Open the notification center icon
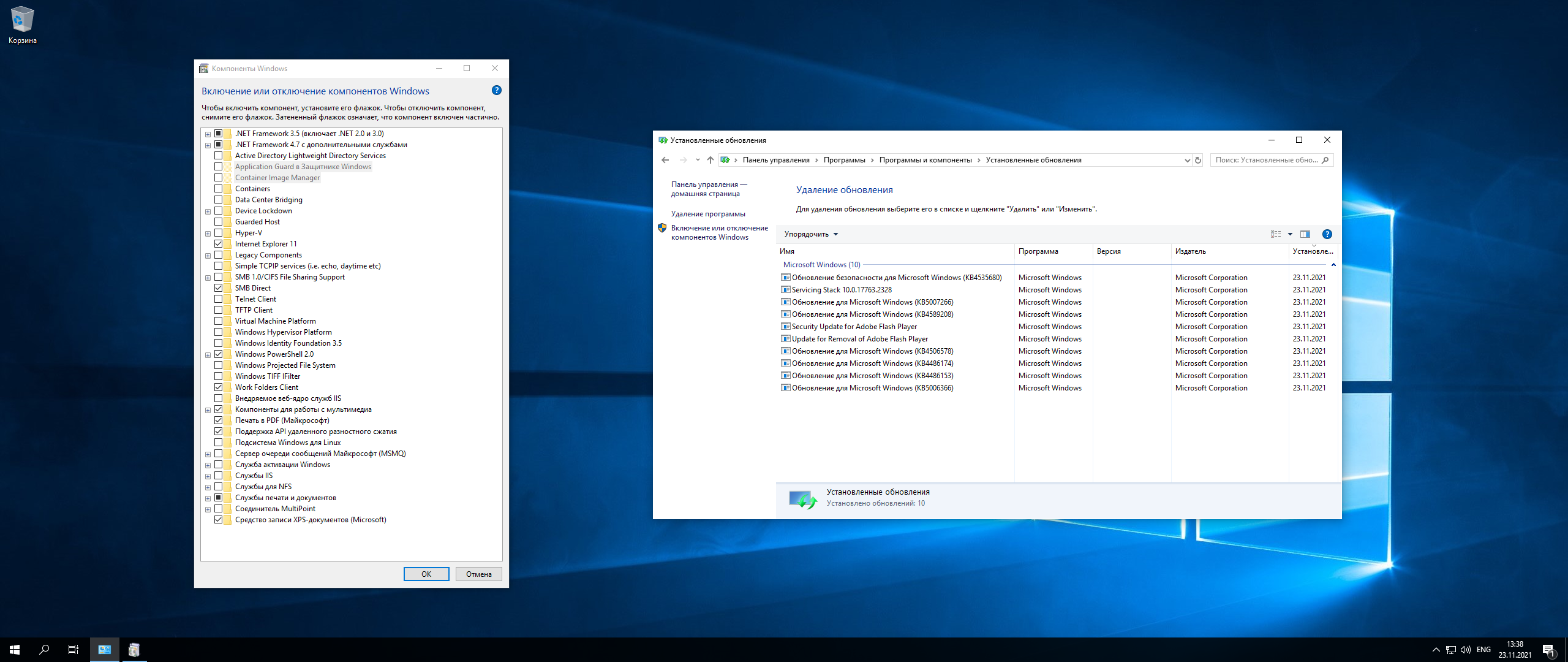 click(1549, 650)
